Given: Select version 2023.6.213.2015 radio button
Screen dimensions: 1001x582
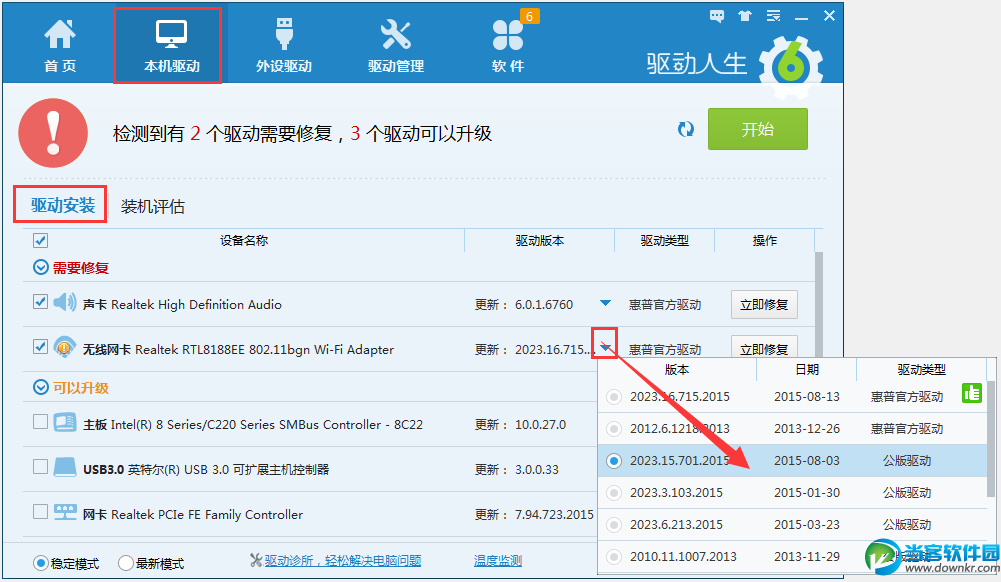Looking at the screenshot, I should (614, 525).
